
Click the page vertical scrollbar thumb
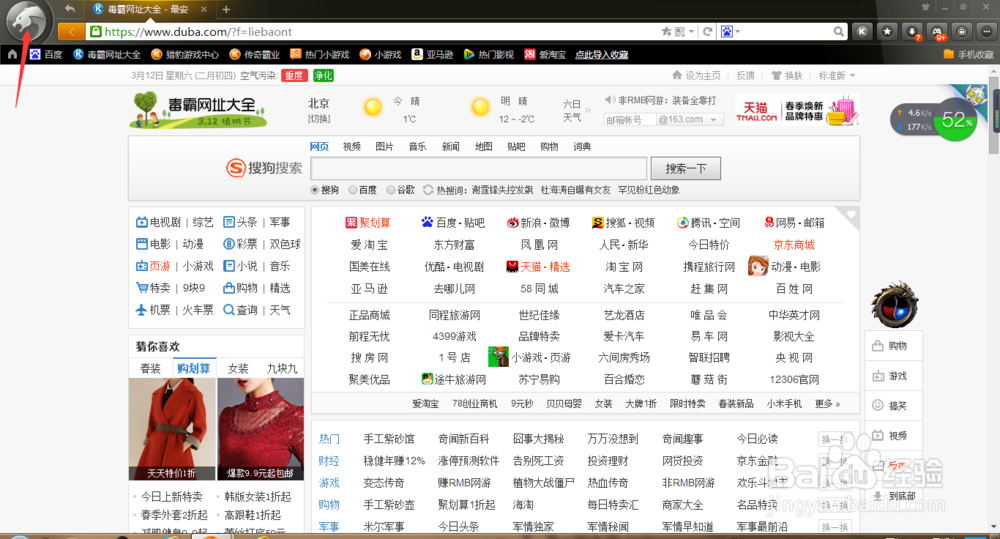click(x=994, y=117)
